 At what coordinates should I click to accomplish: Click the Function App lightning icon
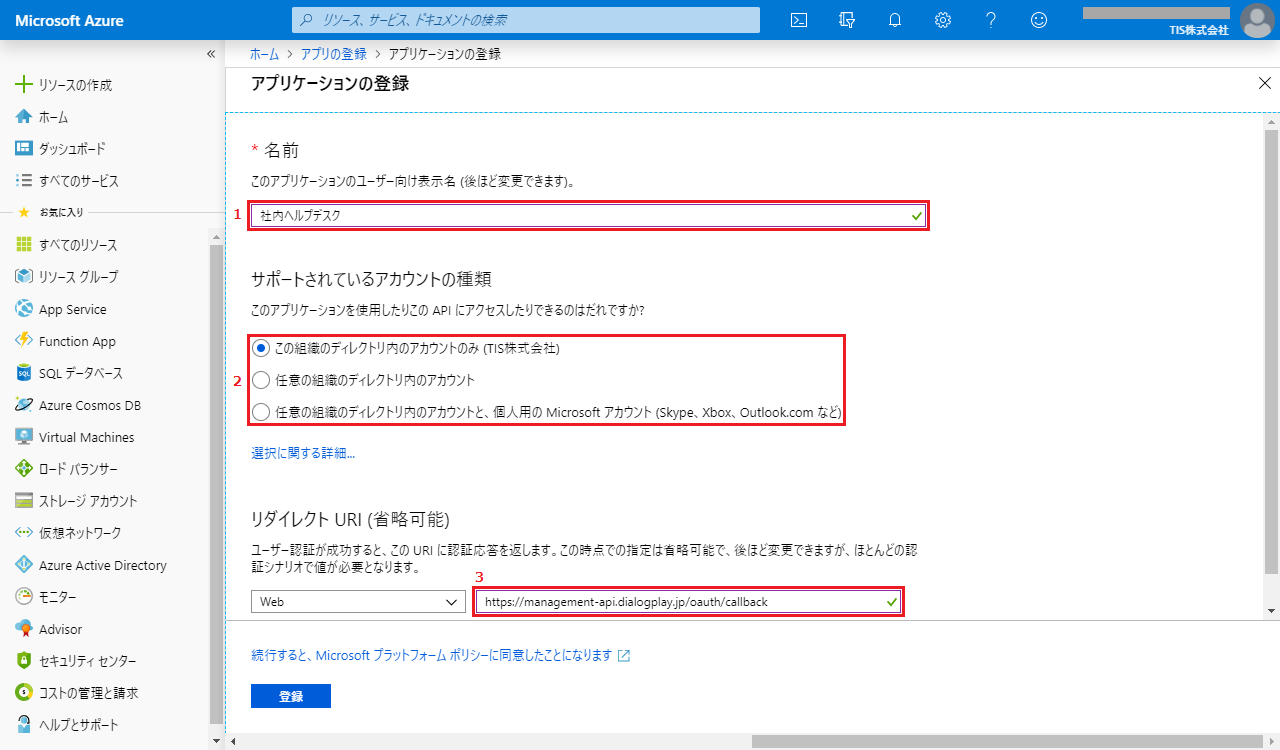point(24,341)
